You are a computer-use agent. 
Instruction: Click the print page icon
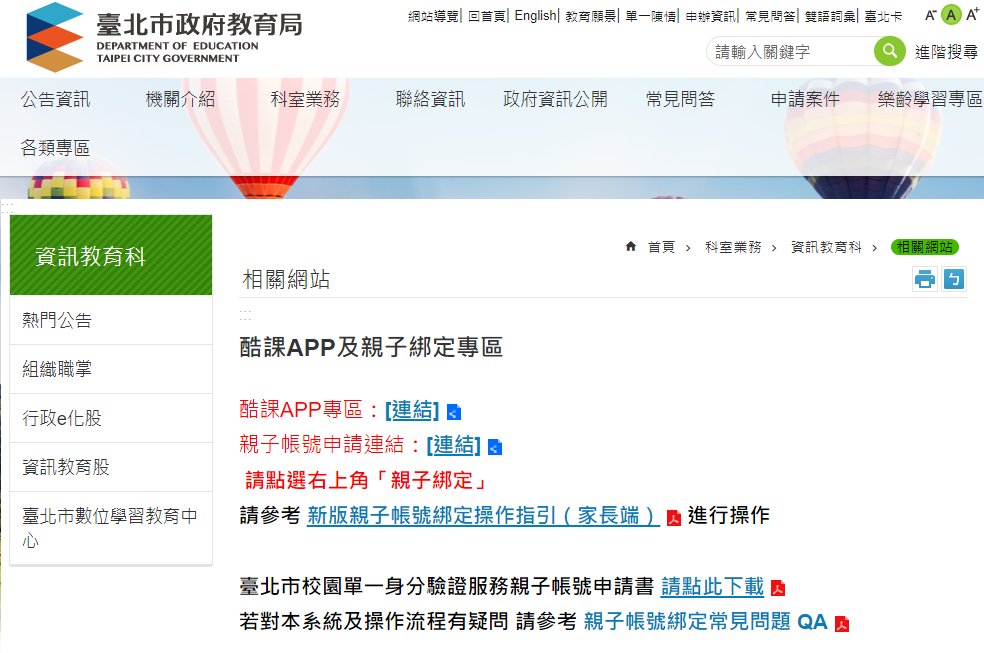pyautogui.click(x=925, y=280)
